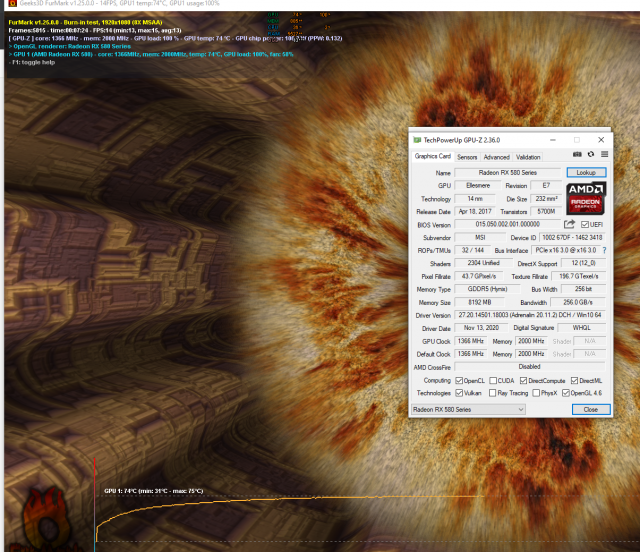Image resolution: width=640 pixels, height=552 pixels.
Task: Switch to the Sensors tab
Action: pyautogui.click(x=467, y=157)
